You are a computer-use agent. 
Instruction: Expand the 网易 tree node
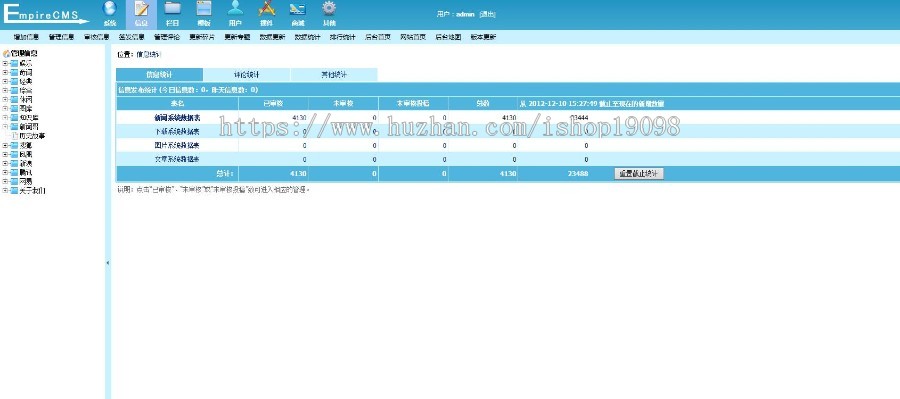(x=5, y=181)
